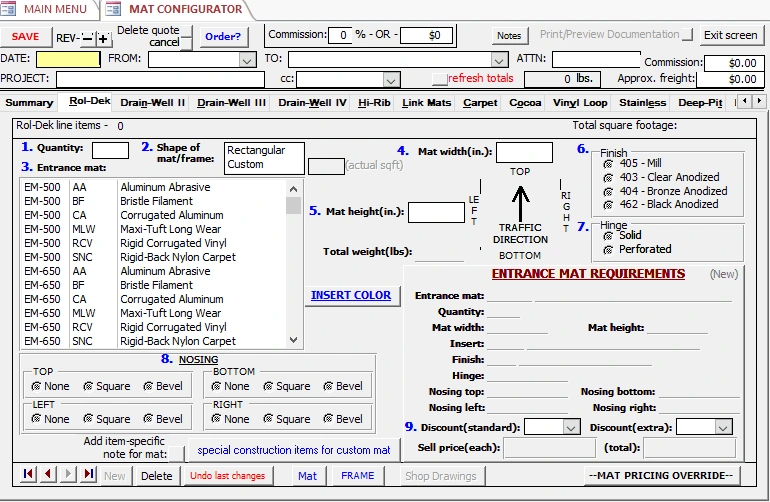Image resolution: width=770 pixels, height=502 pixels.
Task: Set LEFT nosing to None
Action: tap(36, 419)
